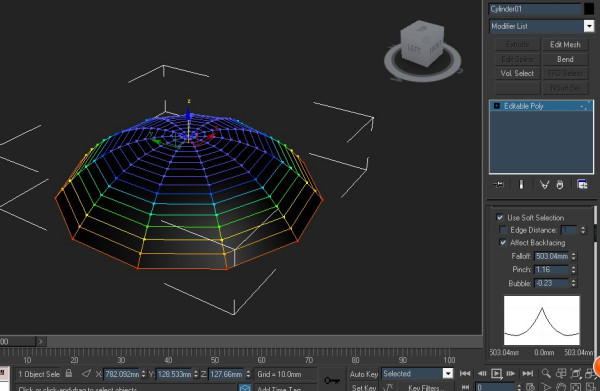
Task: Open Configure Modifier Sets icon
Action: coord(582,185)
